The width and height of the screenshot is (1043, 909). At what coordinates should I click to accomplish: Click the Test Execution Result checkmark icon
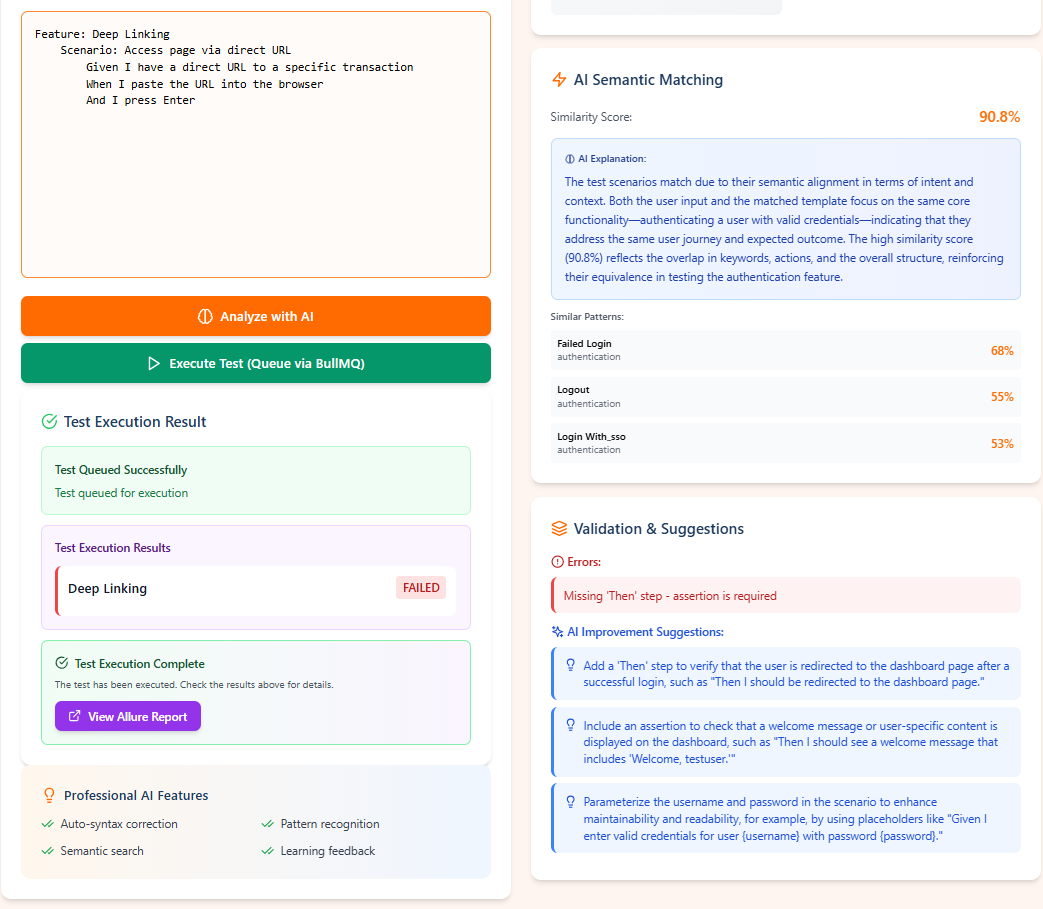coord(49,422)
